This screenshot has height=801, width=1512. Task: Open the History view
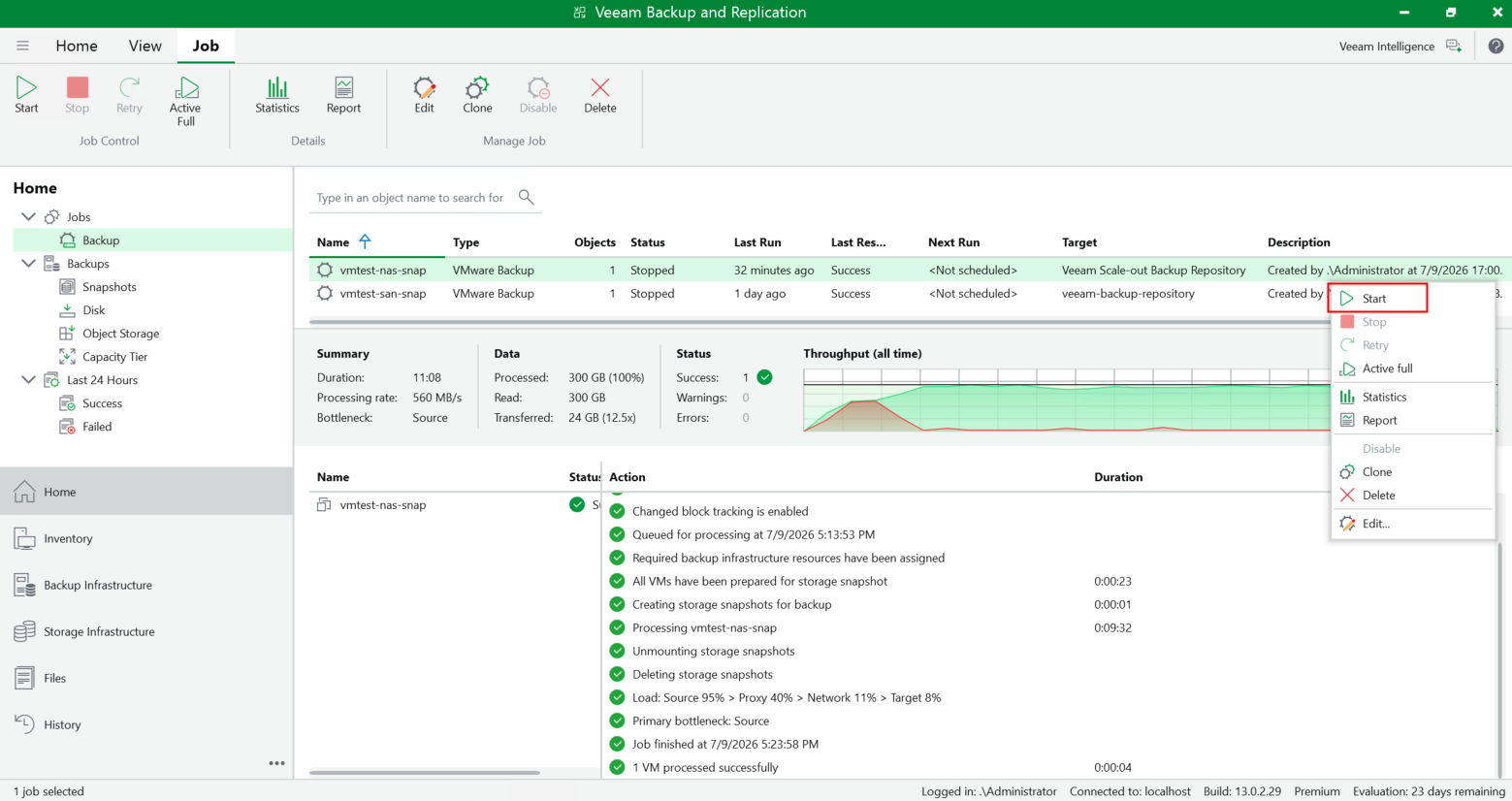146,724
